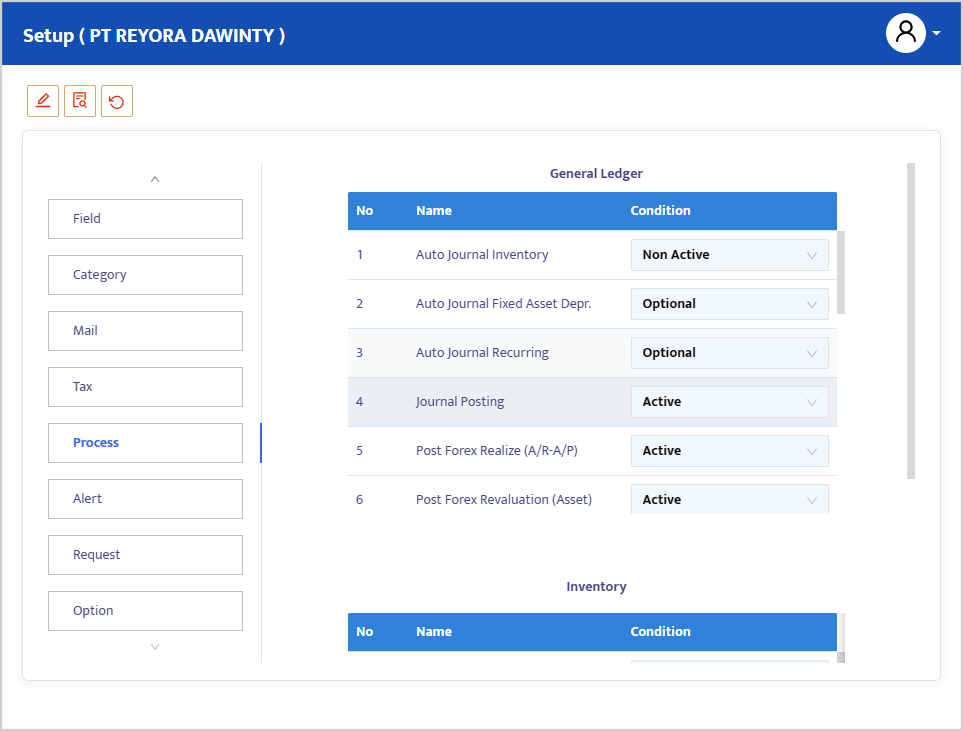Go to the Alert tab
The image size is (963, 731).
[x=146, y=498]
